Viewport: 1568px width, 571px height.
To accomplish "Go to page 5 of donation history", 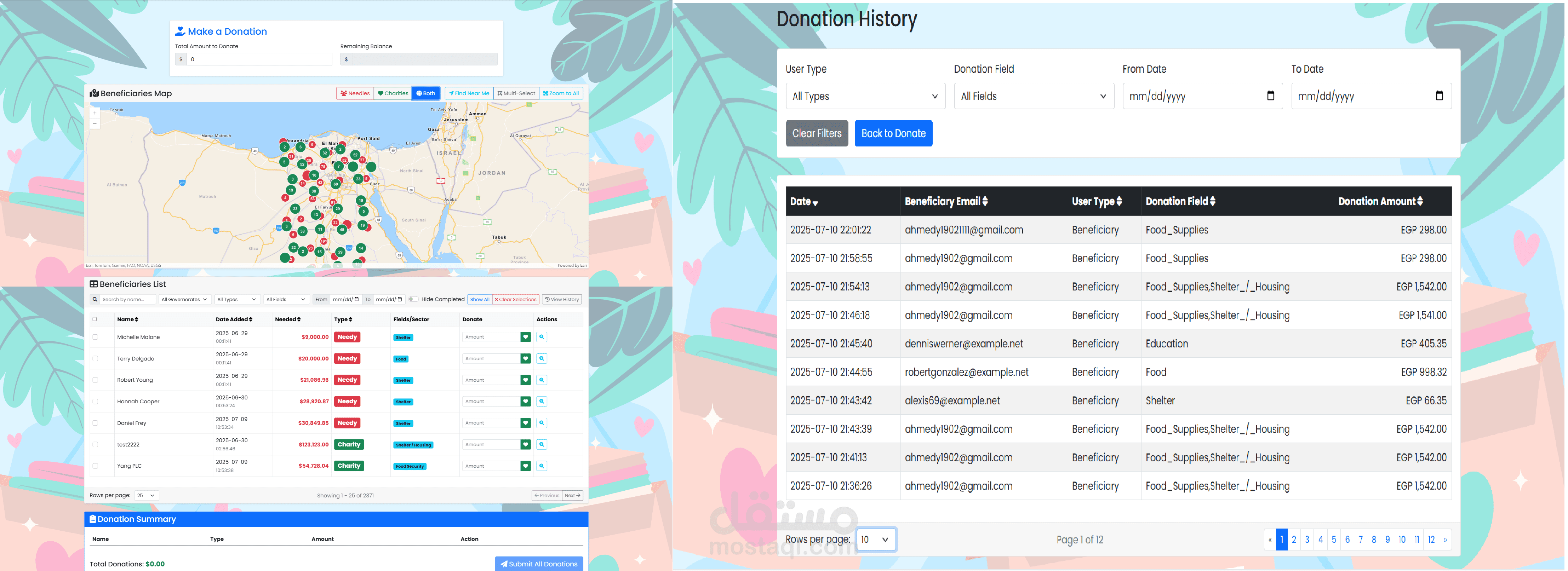I will 1334,540.
